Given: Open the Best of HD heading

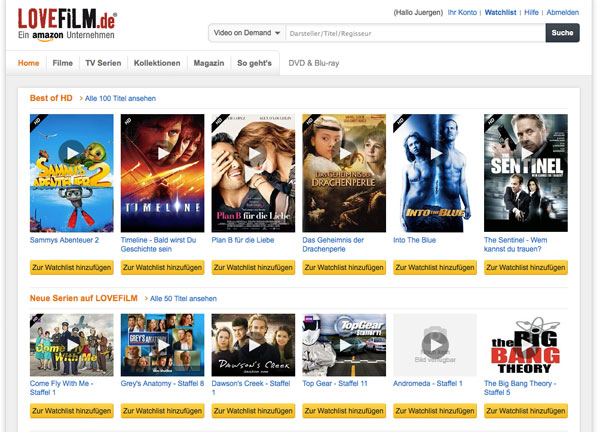Looking at the screenshot, I should pyautogui.click(x=51, y=98).
